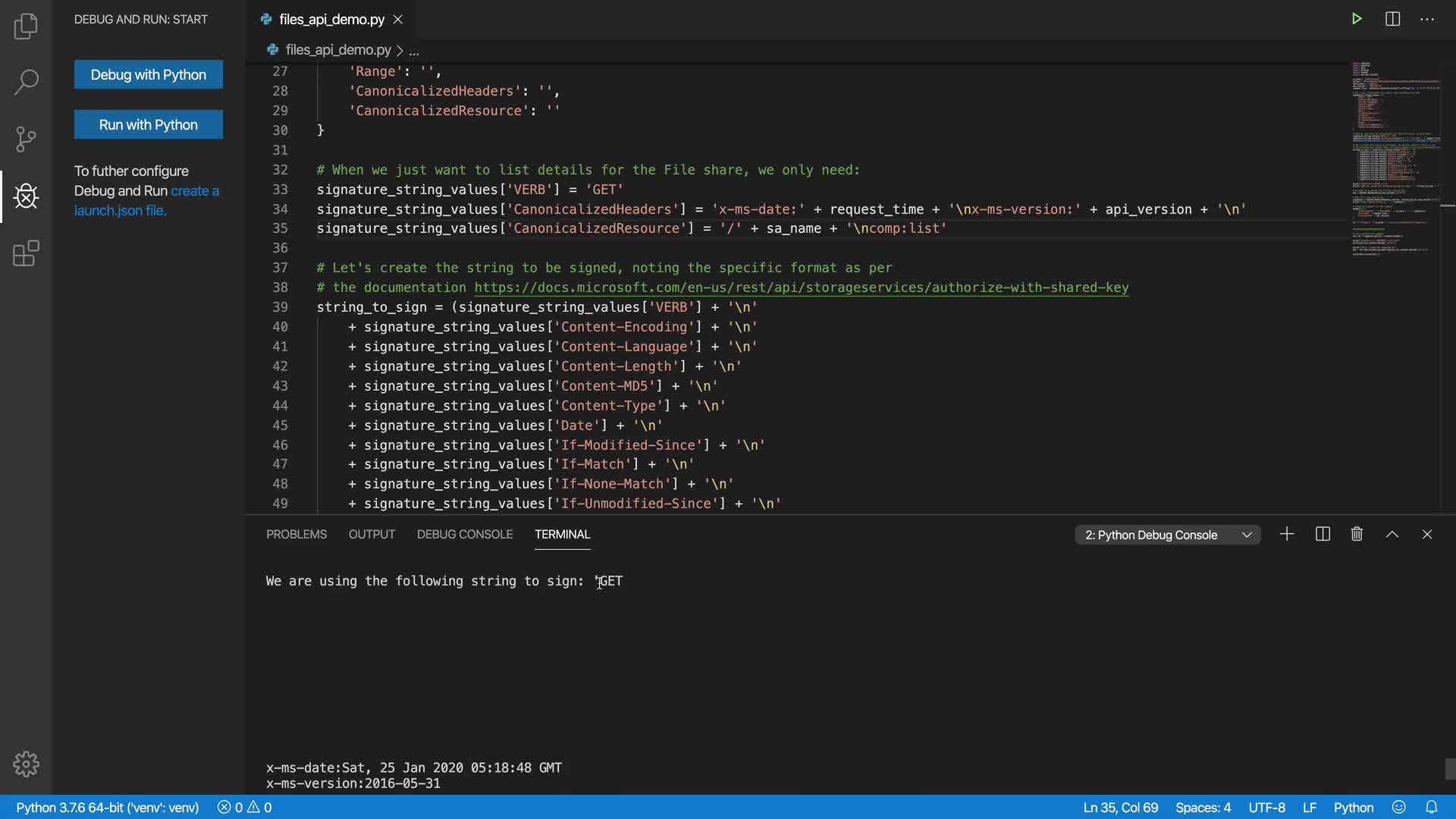The height and width of the screenshot is (819, 1456).
Task: Run Python file with play icon
Action: point(1357,19)
